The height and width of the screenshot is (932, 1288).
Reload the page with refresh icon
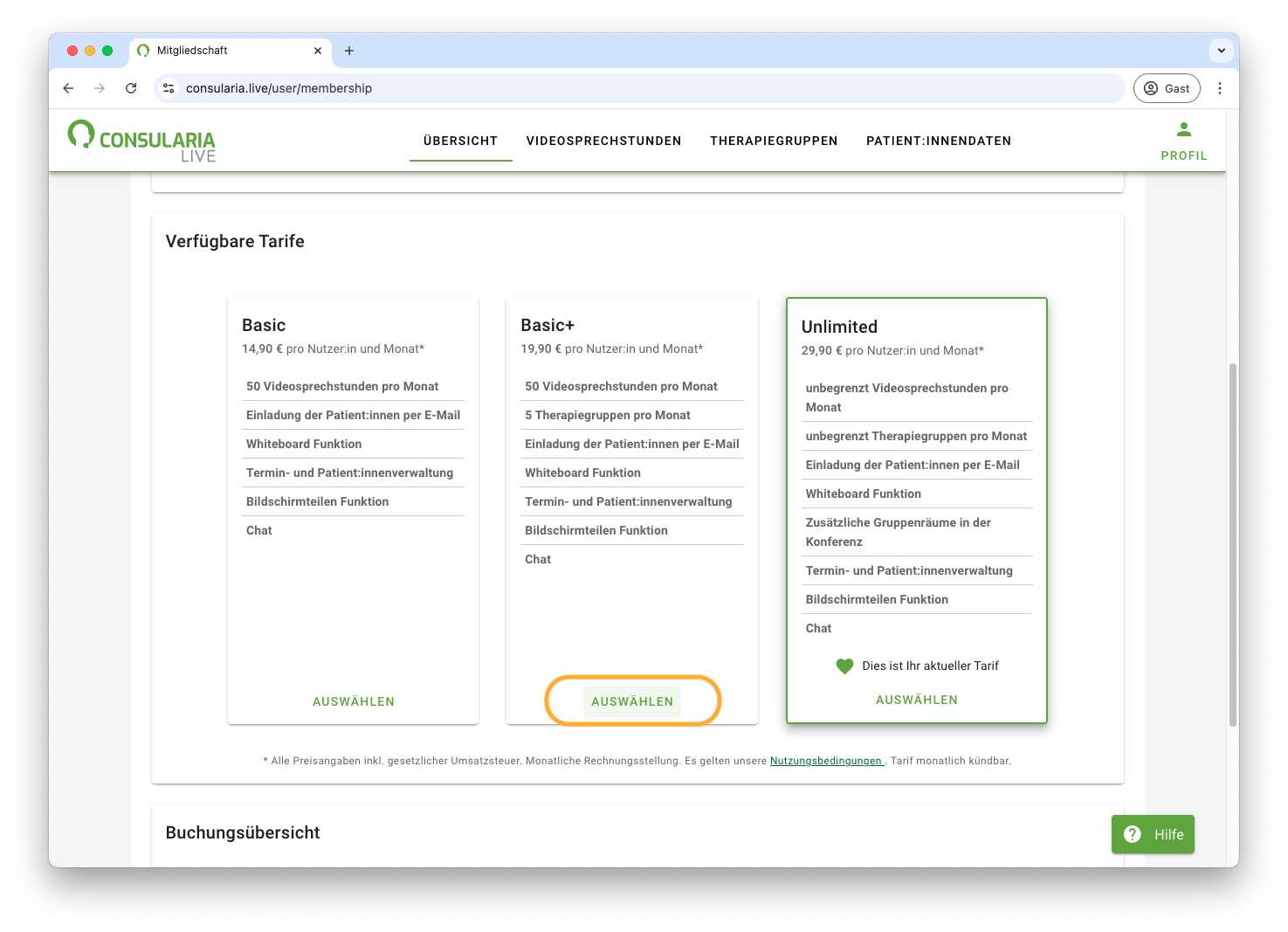[x=131, y=88]
